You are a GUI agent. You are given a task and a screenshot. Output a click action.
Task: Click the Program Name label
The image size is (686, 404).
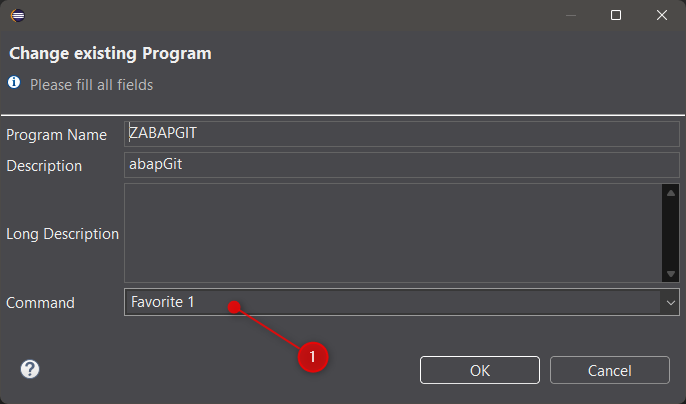[x=56, y=135]
